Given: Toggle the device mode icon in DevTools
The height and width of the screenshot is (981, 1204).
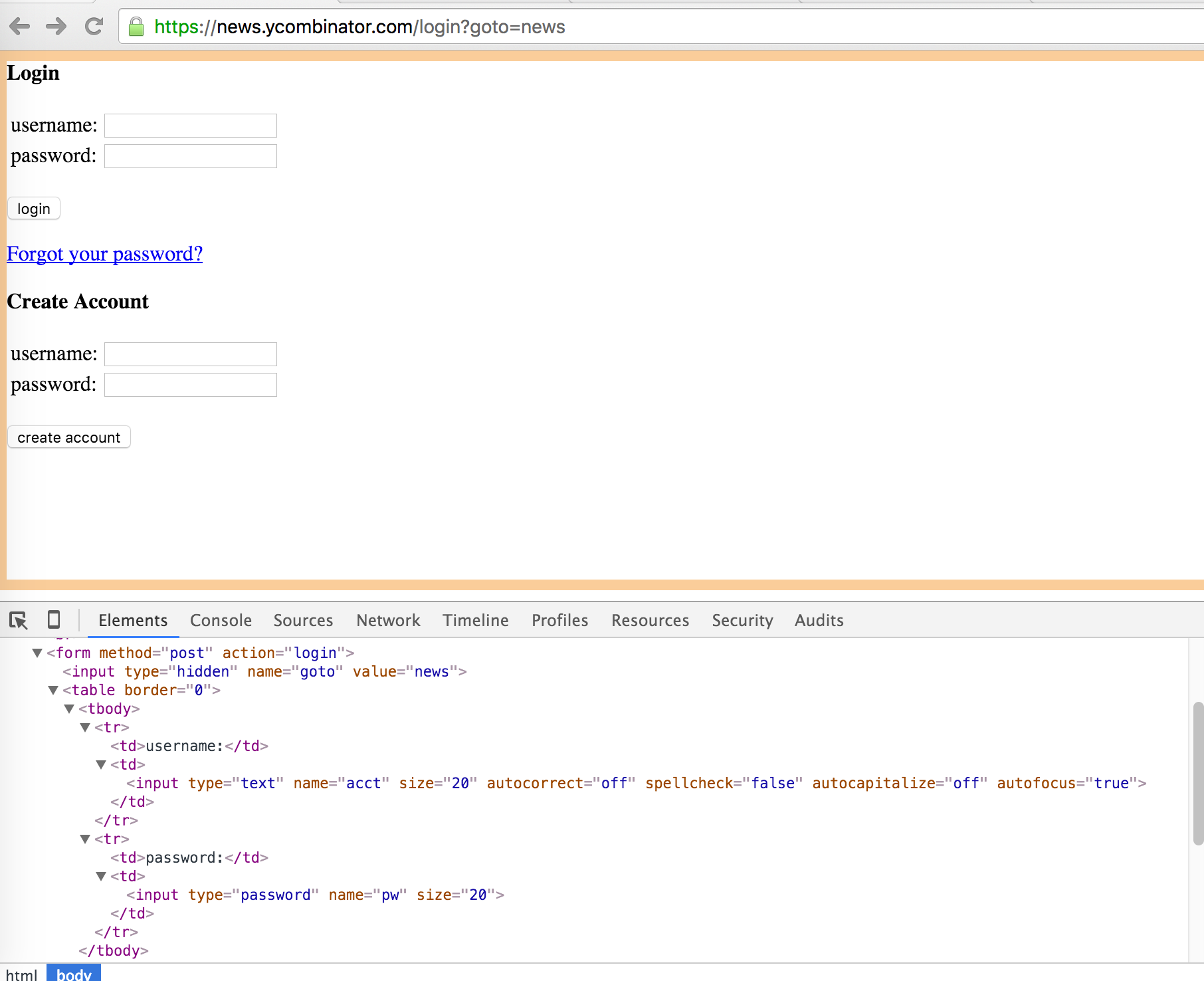Looking at the screenshot, I should click(x=53, y=619).
